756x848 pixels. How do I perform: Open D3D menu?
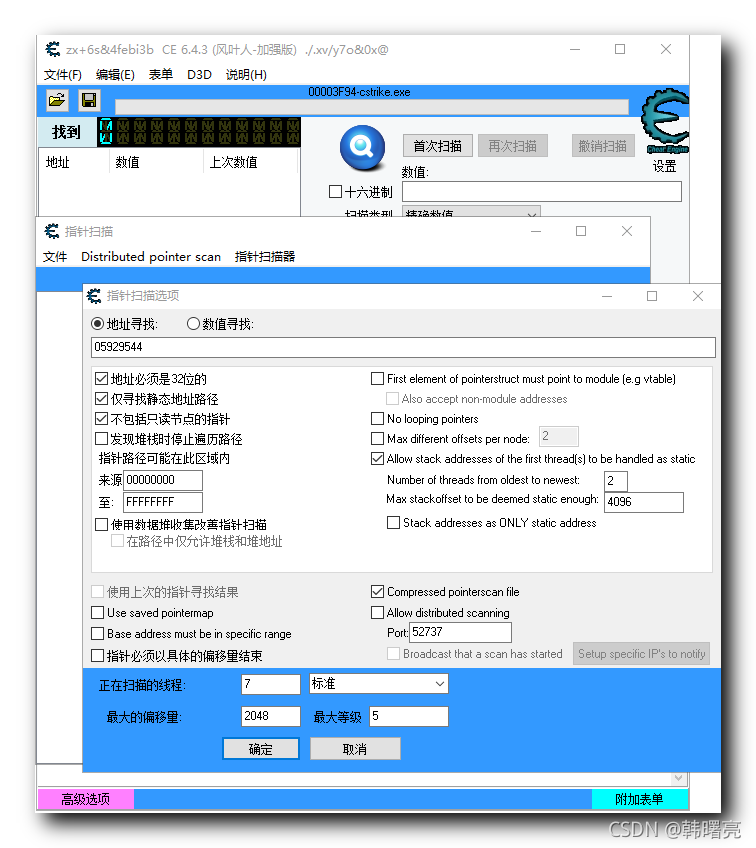pyautogui.click(x=199, y=75)
